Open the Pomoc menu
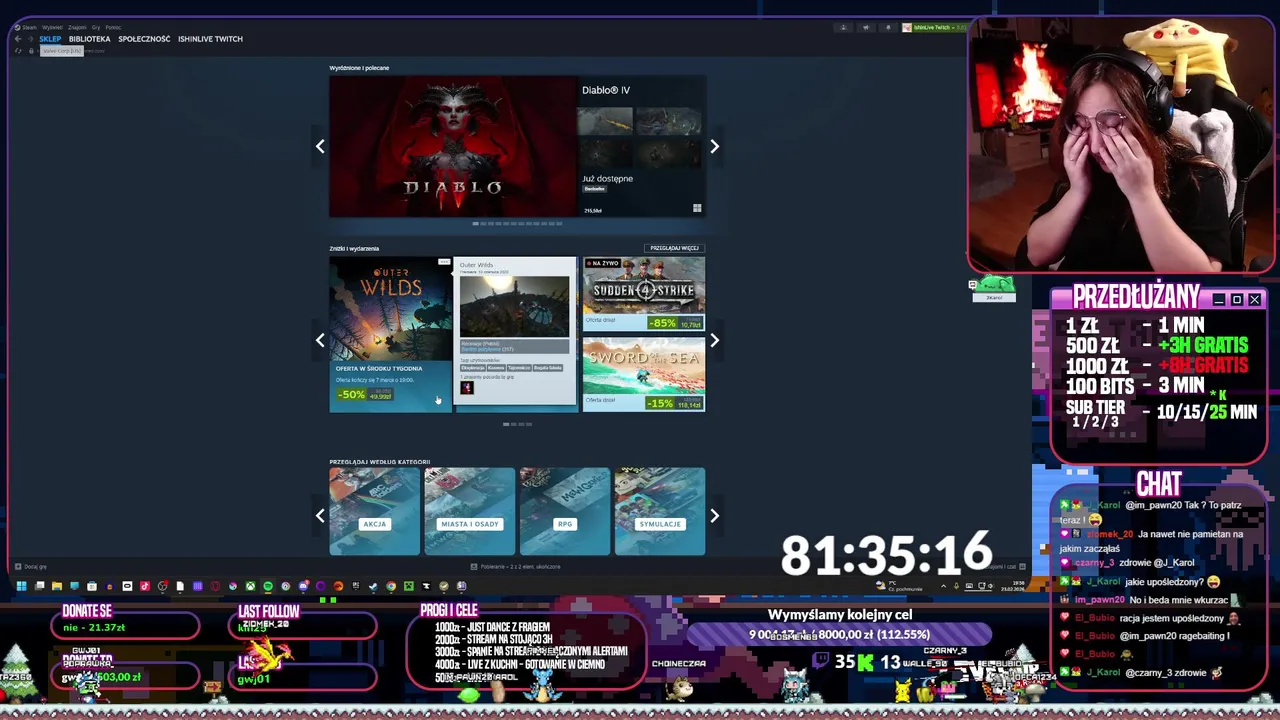 [x=113, y=27]
